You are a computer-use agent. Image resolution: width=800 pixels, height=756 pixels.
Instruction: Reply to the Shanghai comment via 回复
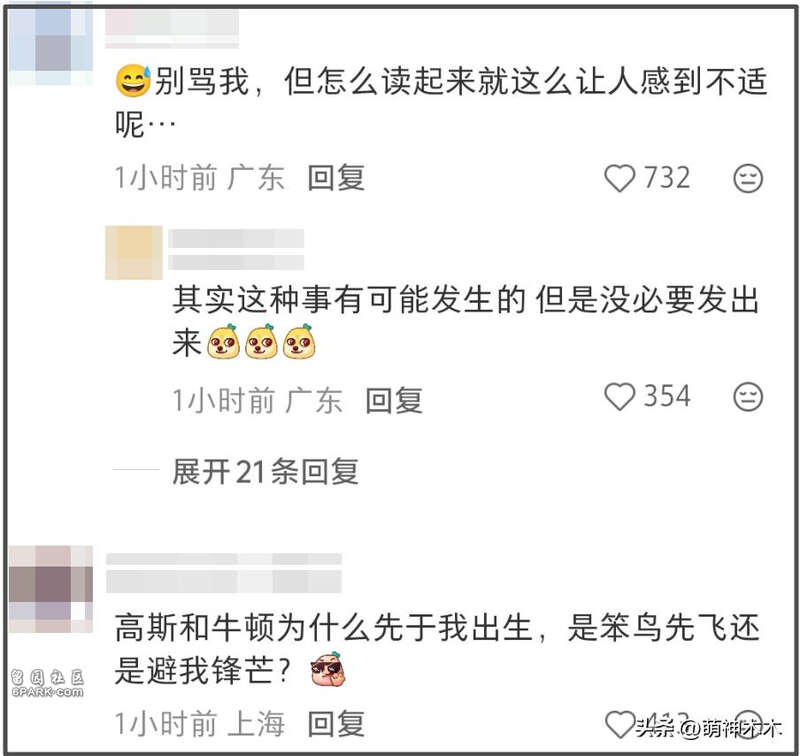[336, 724]
